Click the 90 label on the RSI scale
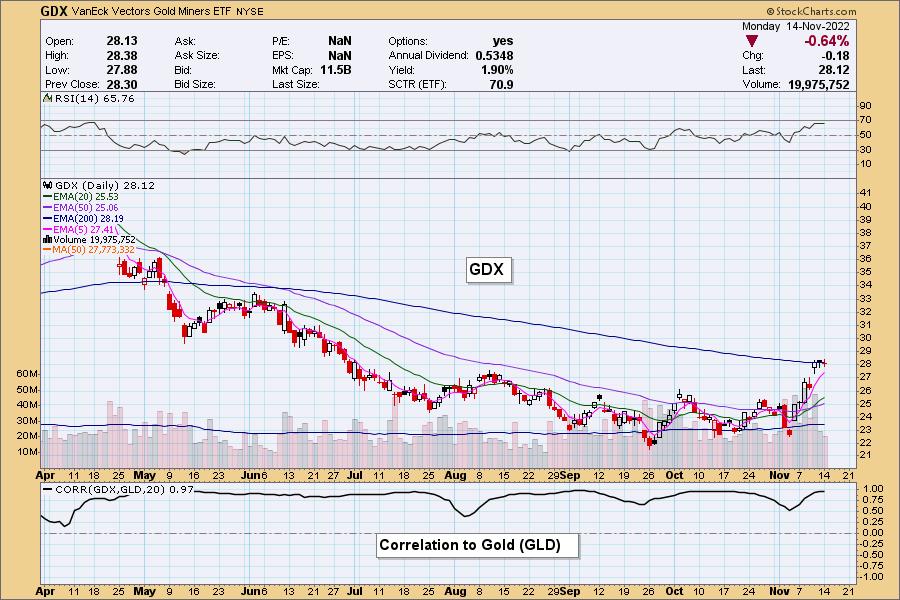 pos(866,106)
